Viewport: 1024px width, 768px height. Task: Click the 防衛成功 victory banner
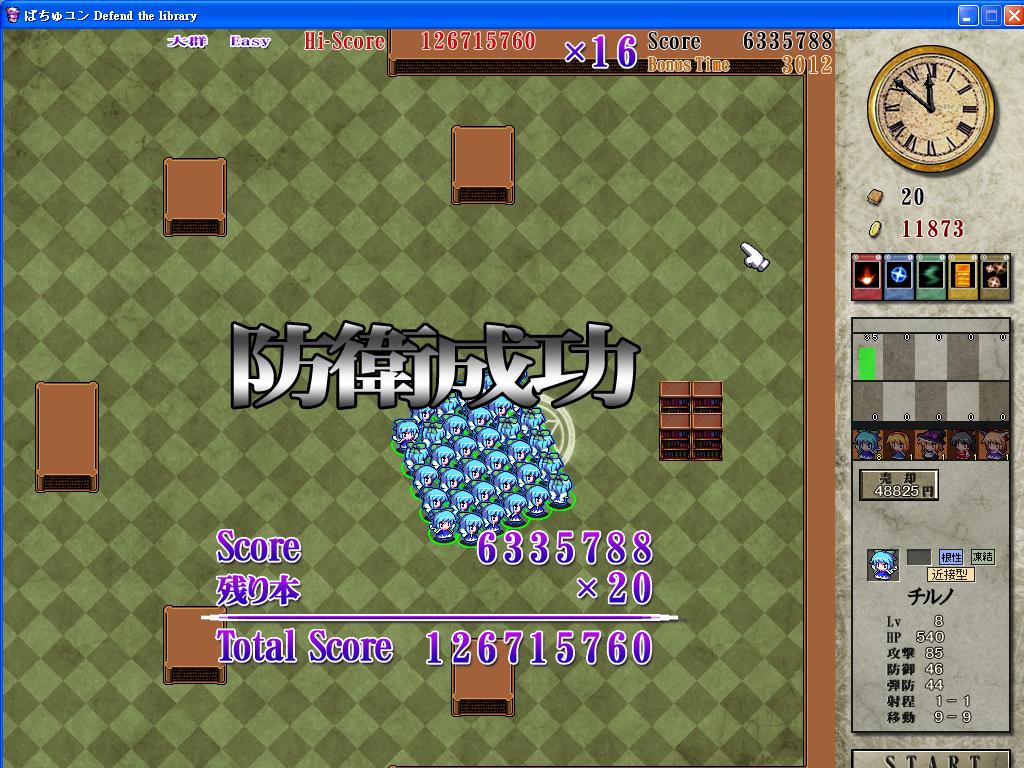click(434, 366)
